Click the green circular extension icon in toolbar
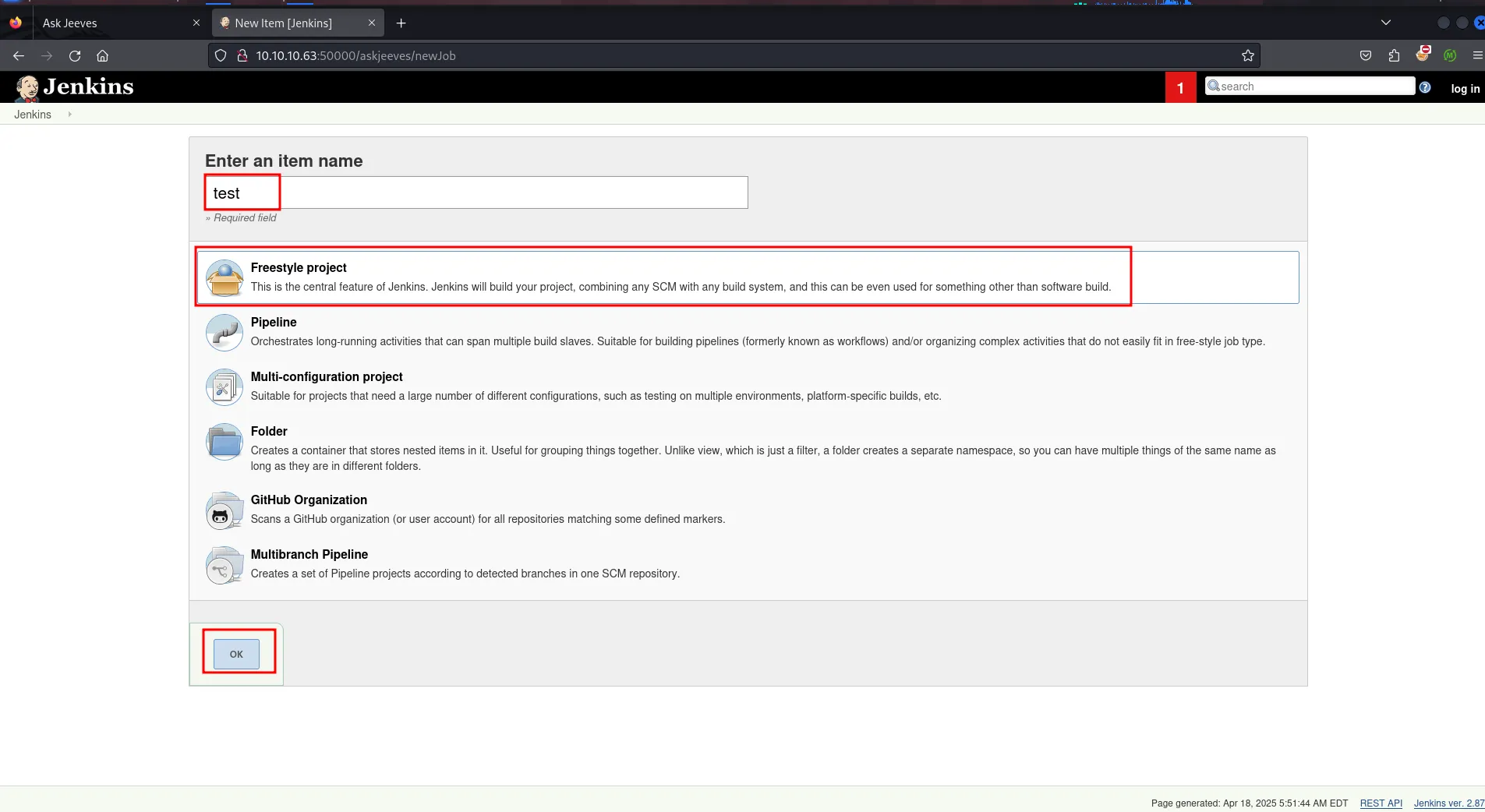 [x=1450, y=55]
